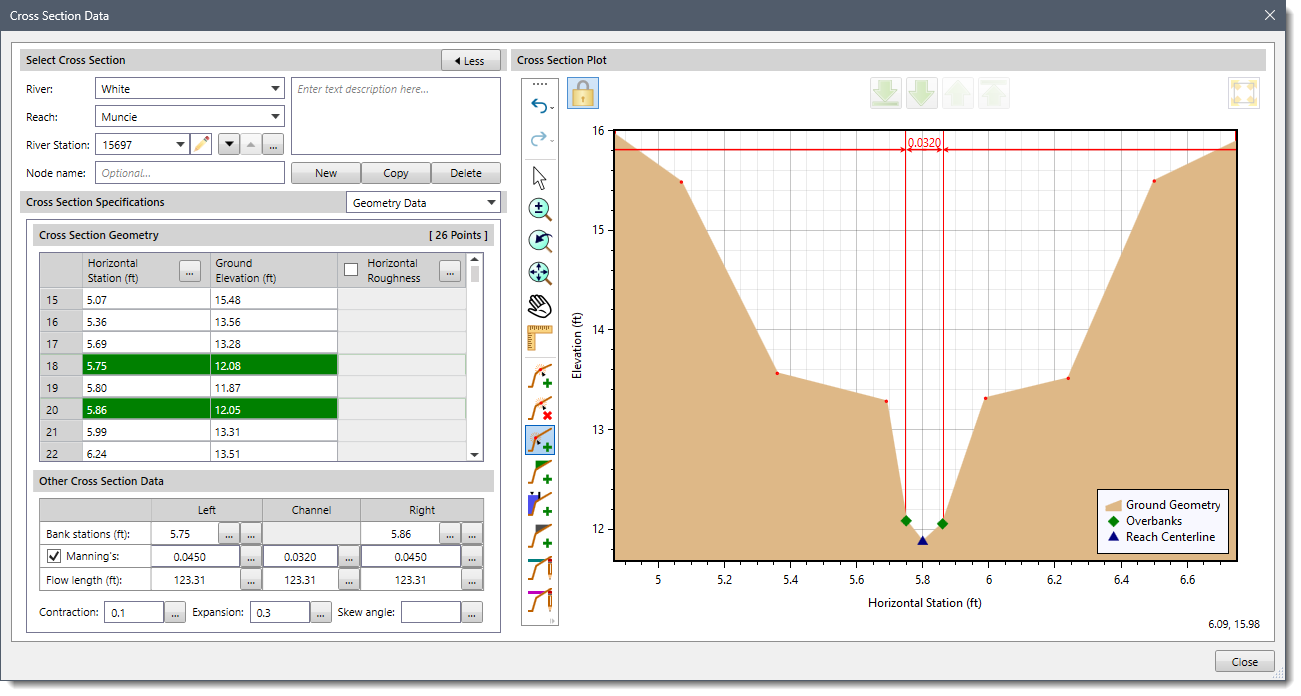This screenshot has height=696, width=1301.
Task: Expand the Geometry Data dropdown
Action: [x=423, y=203]
